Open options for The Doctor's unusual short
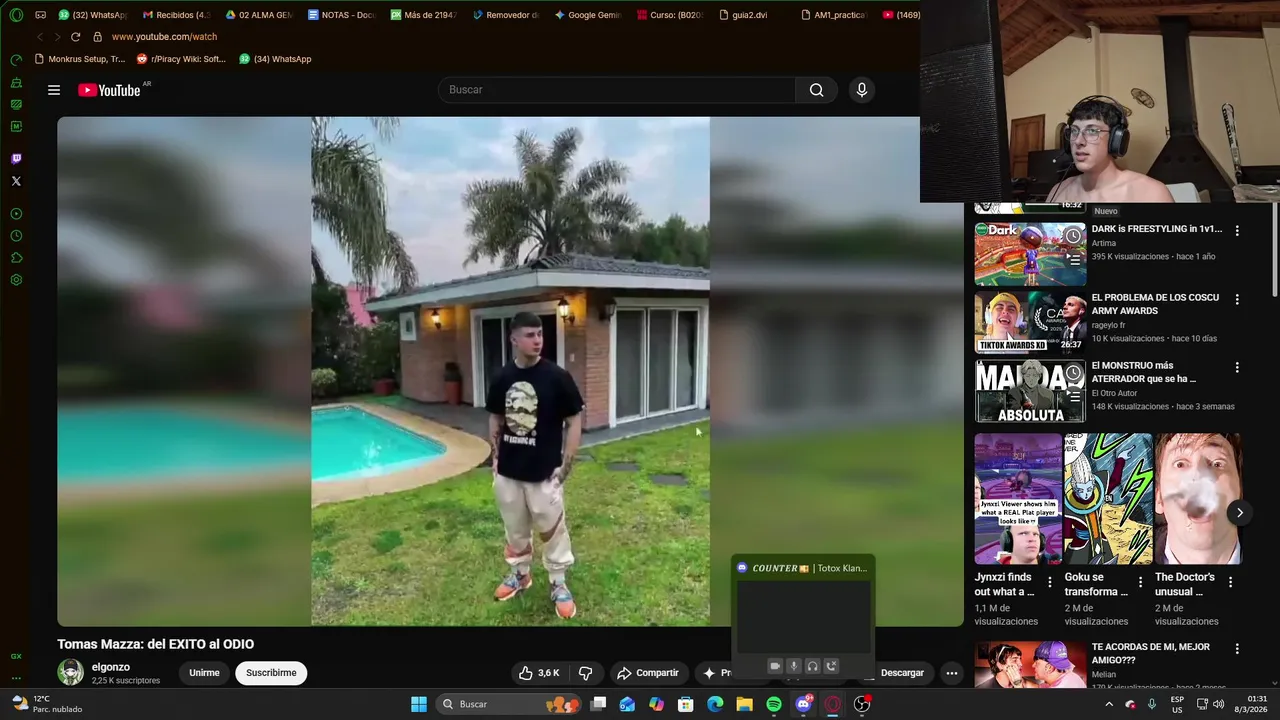Screen dimensions: 1280x720 click(x=1230, y=582)
